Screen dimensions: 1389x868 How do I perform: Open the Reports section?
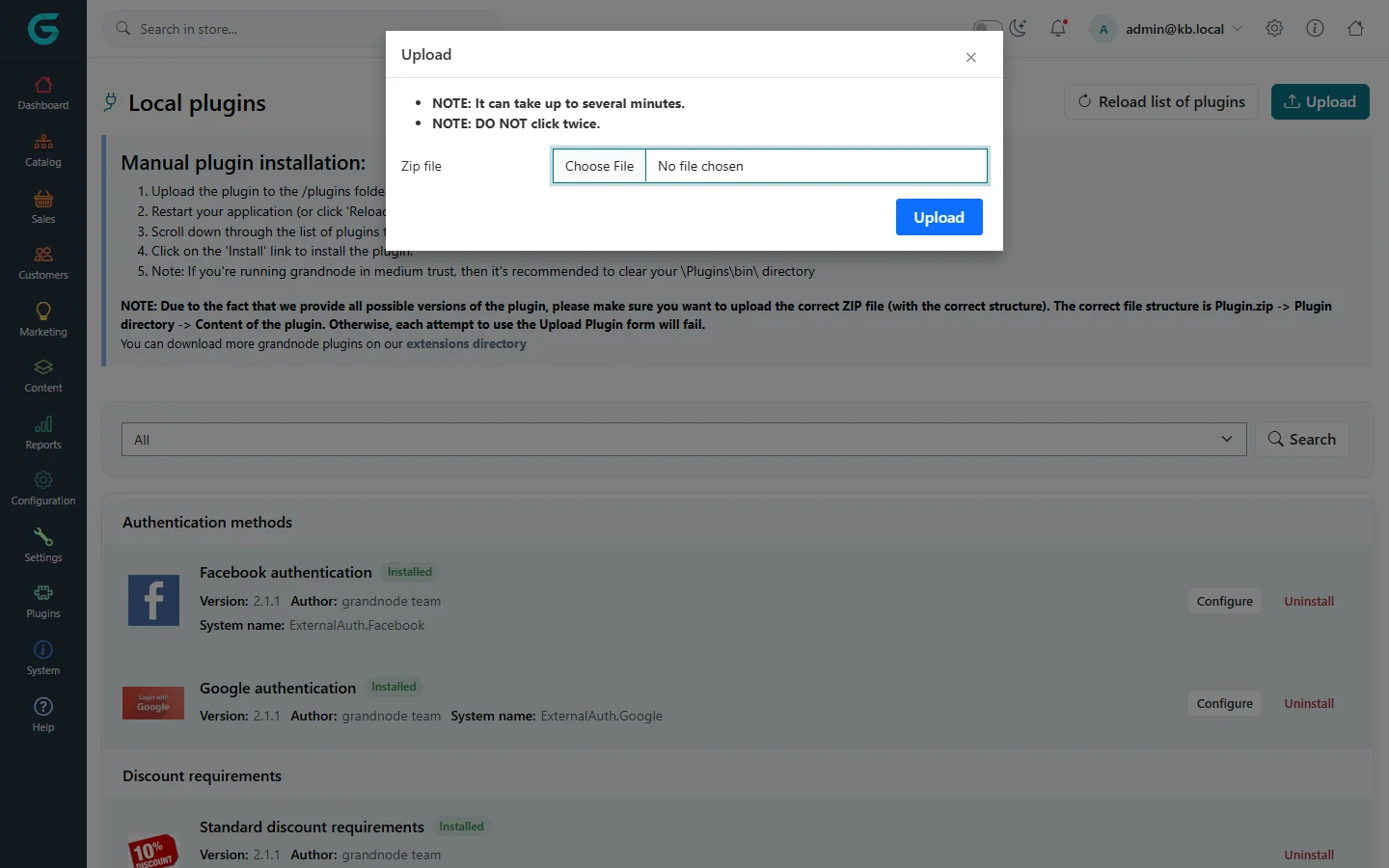point(43,433)
